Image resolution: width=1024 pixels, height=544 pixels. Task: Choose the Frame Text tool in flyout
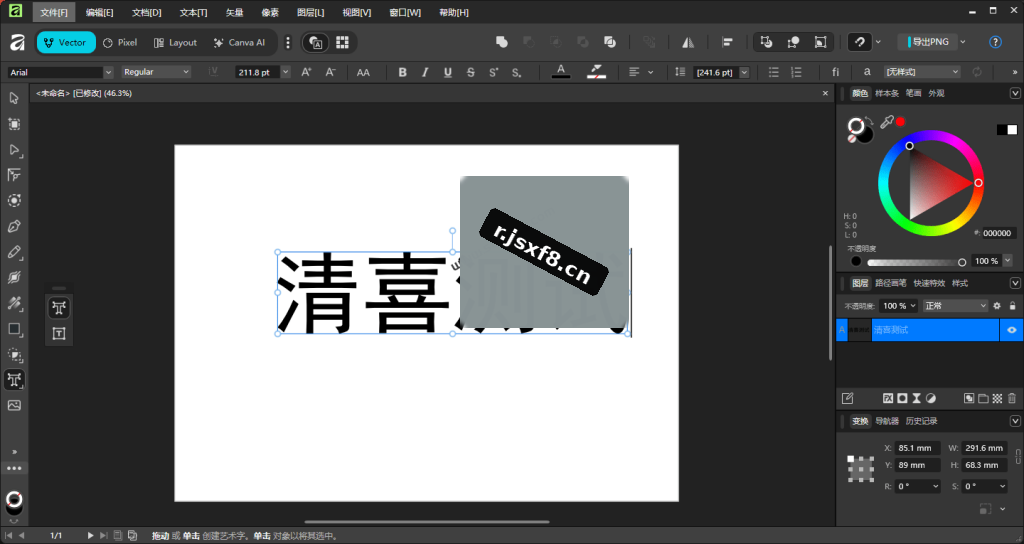point(59,334)
